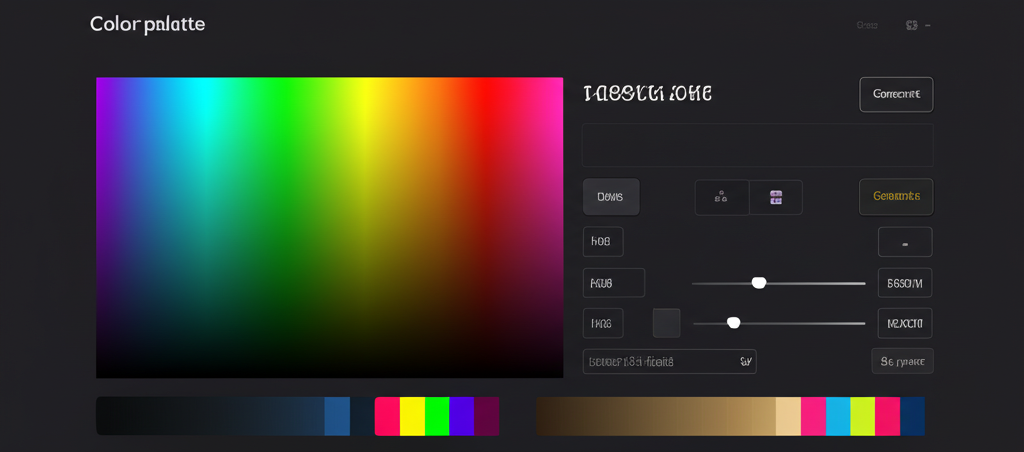
Task: Select the yellow swatch in the left bar
Action: (x=412, y=416)
